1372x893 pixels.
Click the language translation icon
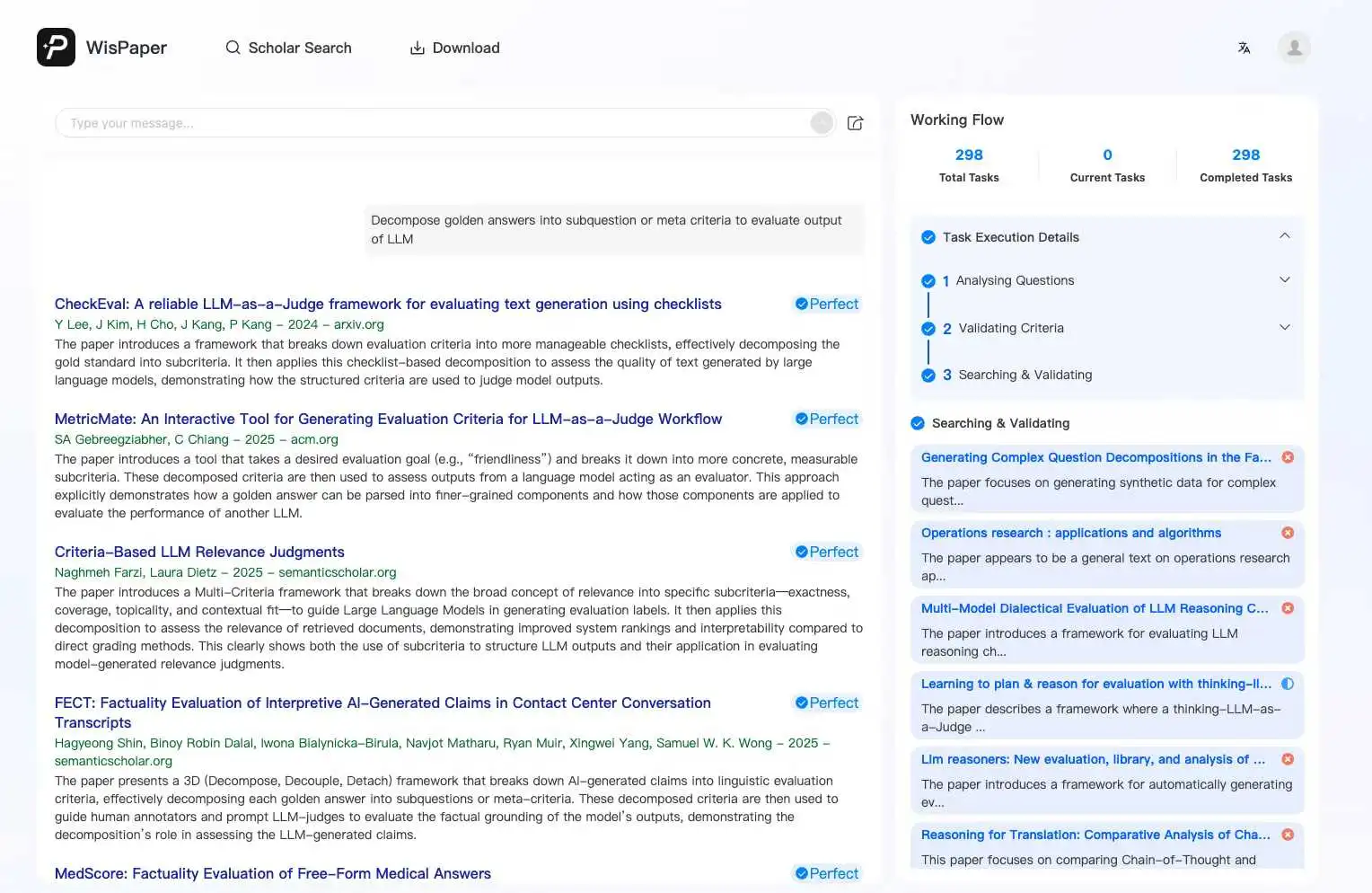pos(1244,48)
